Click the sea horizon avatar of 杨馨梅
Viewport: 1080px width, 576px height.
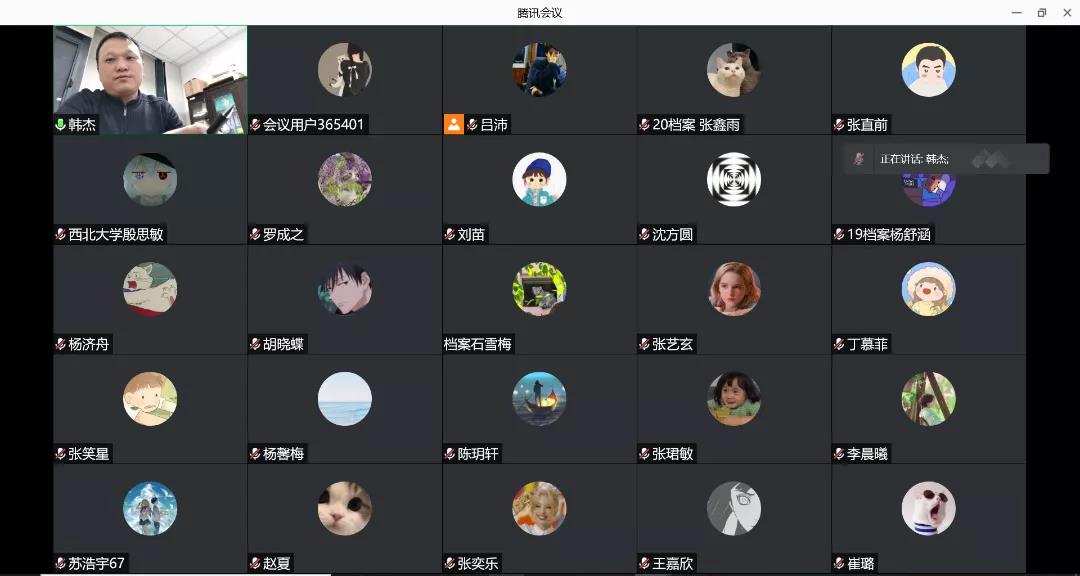coord(344,398)
